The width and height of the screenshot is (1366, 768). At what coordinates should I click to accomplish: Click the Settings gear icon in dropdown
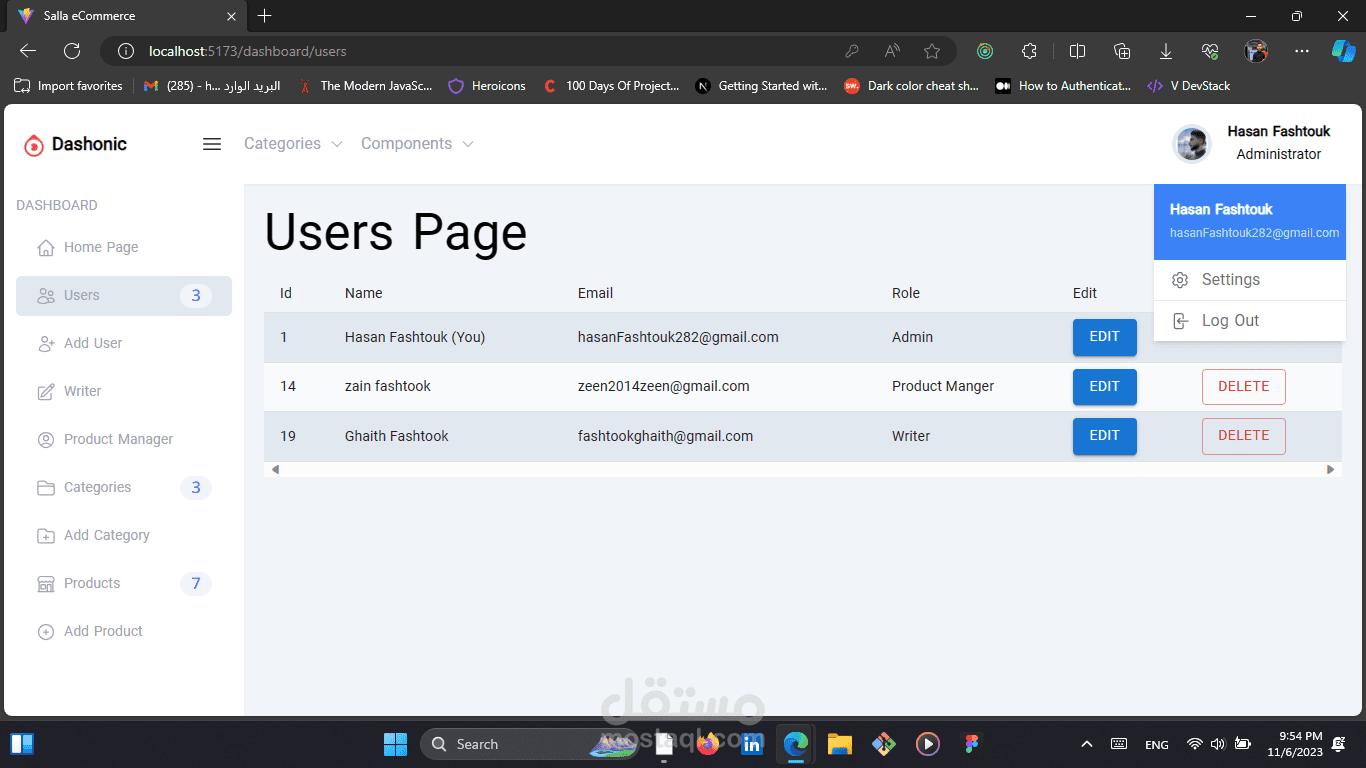1180,280
